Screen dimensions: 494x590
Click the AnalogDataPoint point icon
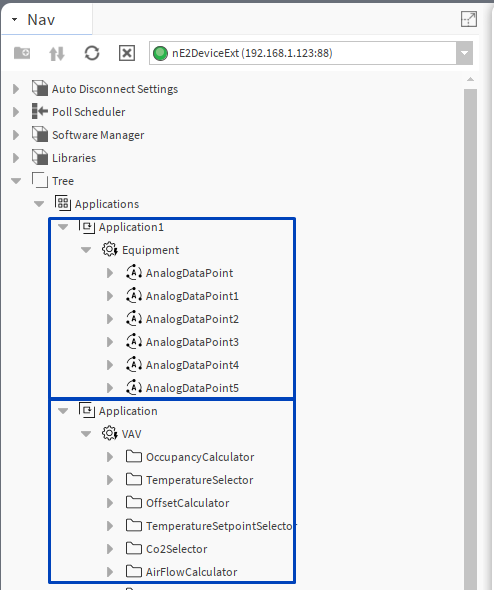tap(134, 272)
